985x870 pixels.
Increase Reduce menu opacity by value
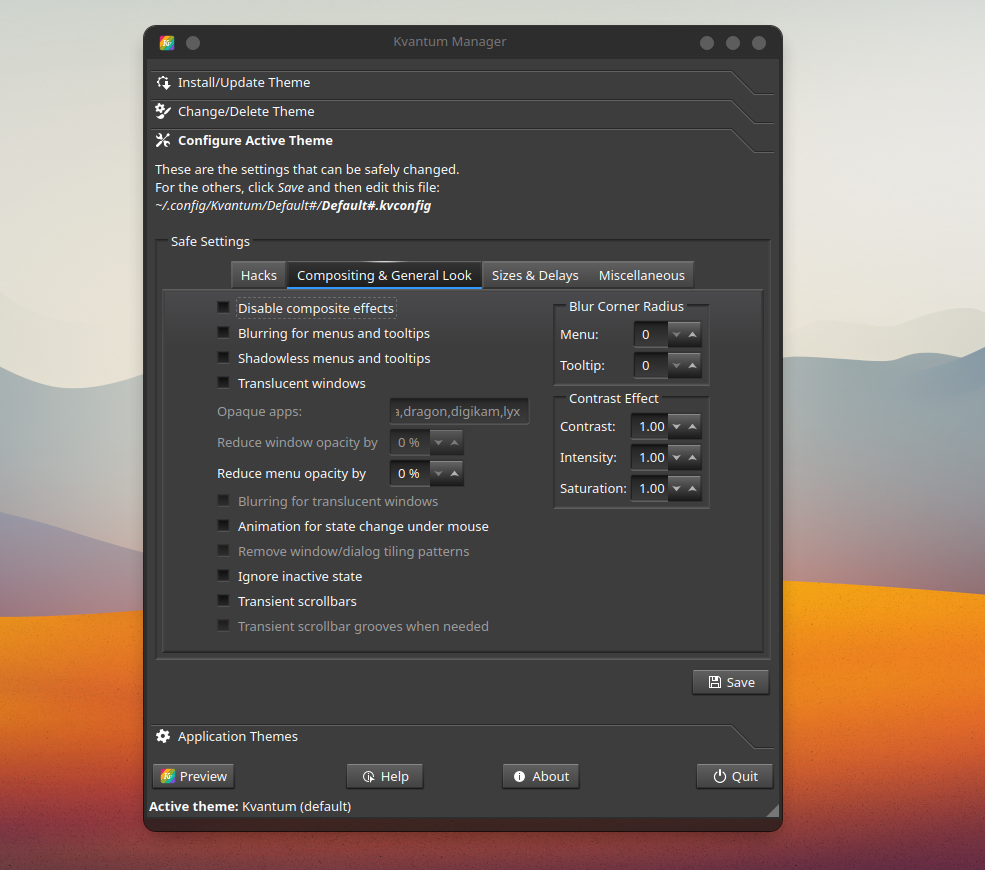pos(455,474)
